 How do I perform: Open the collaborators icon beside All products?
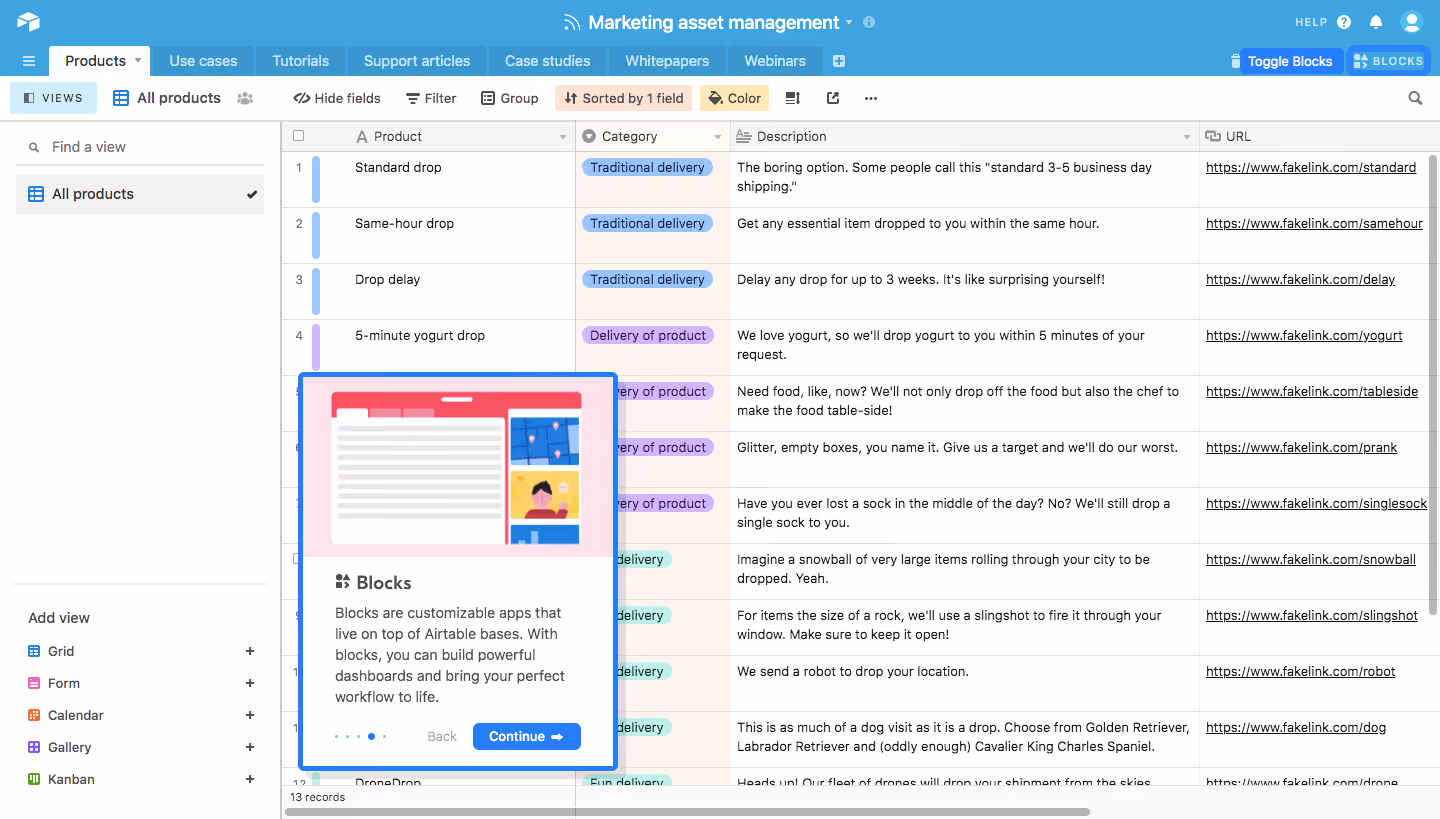click(x=245, y=98)
